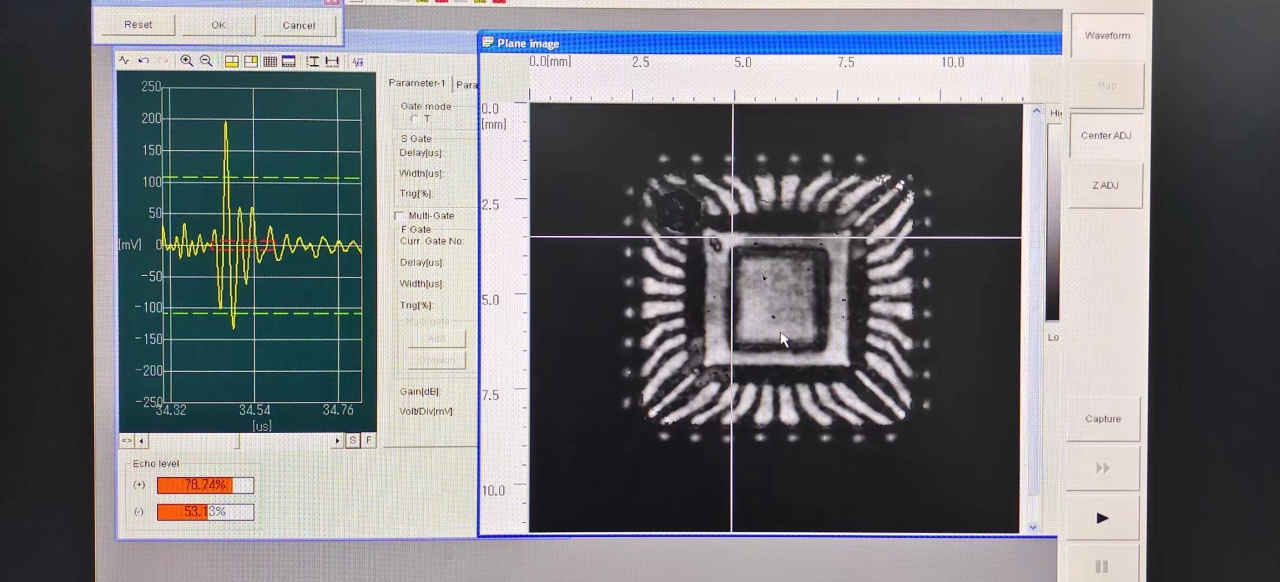Click the undo arrow icon
This screenshot has width=1280, height=582.
144,61
